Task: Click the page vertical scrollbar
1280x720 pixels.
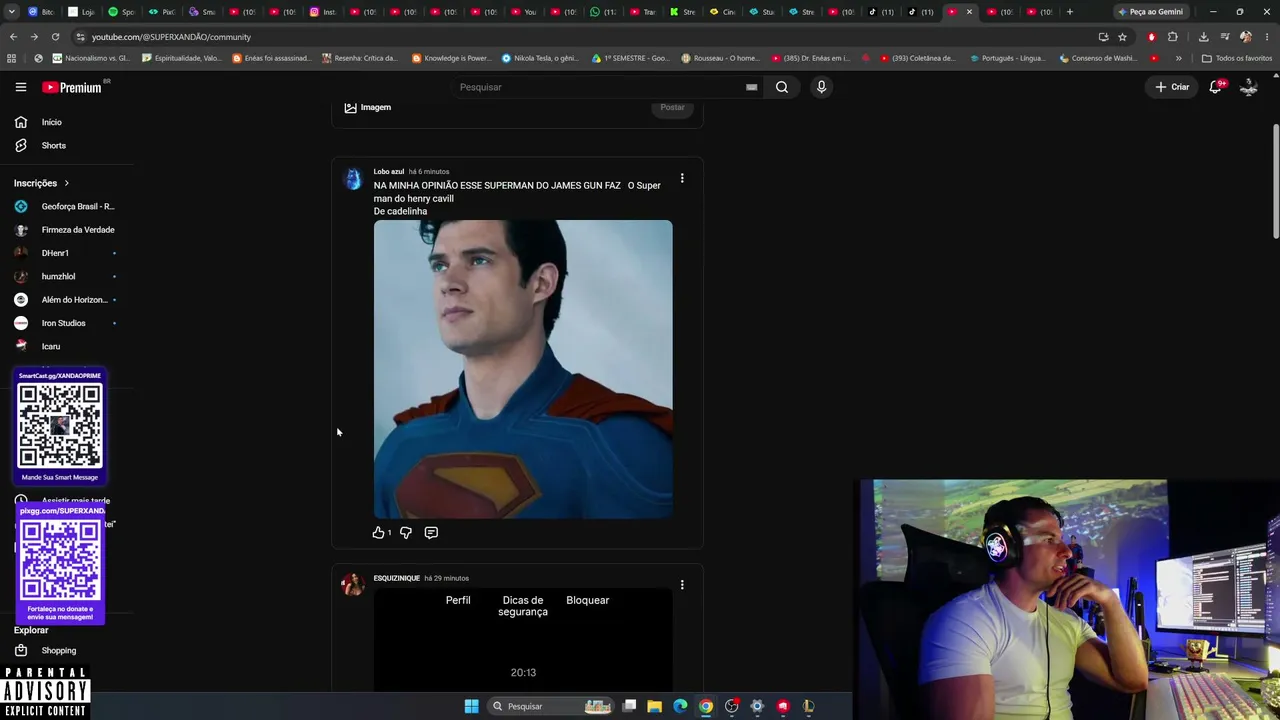Action: tap(1275, 180)
